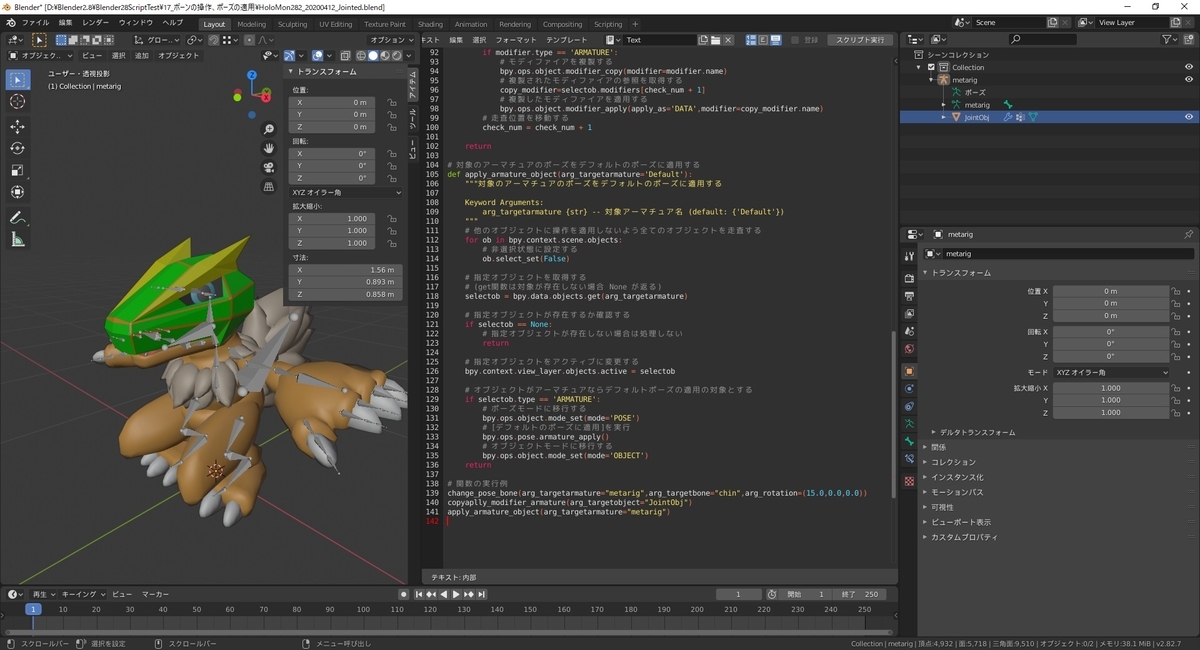Toggle Collection exclude checkbox in outliner
This screenshot has width=1200, height=650.
point(931,67)
